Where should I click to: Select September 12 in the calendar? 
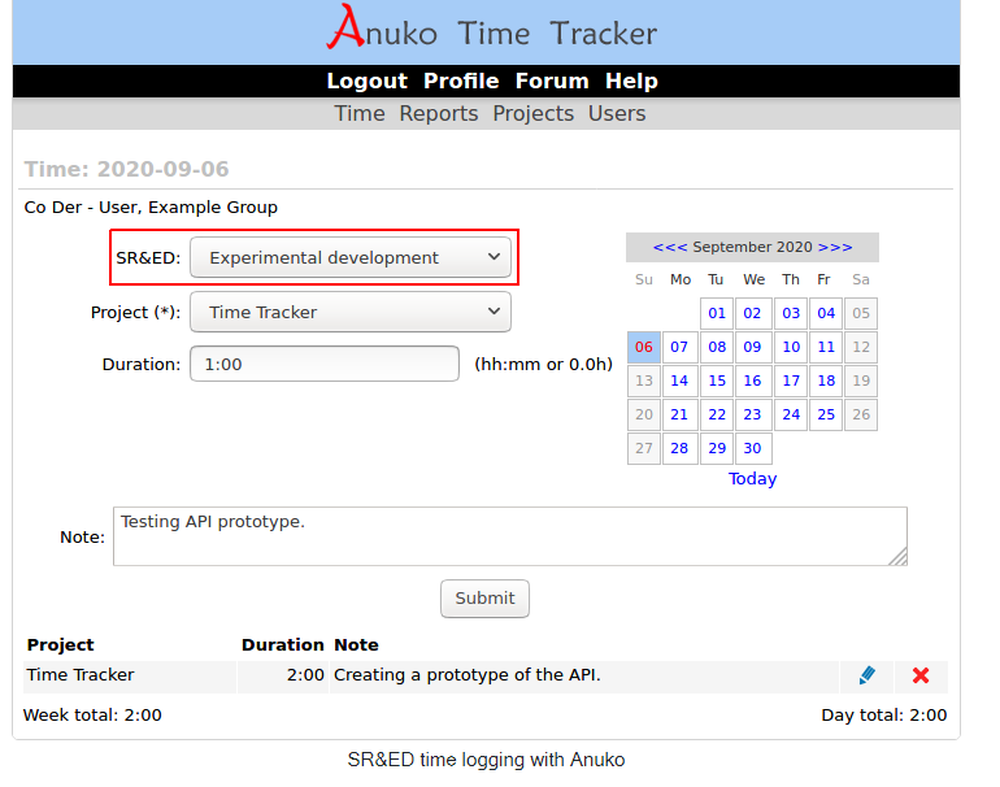click(x=861, y=347)
